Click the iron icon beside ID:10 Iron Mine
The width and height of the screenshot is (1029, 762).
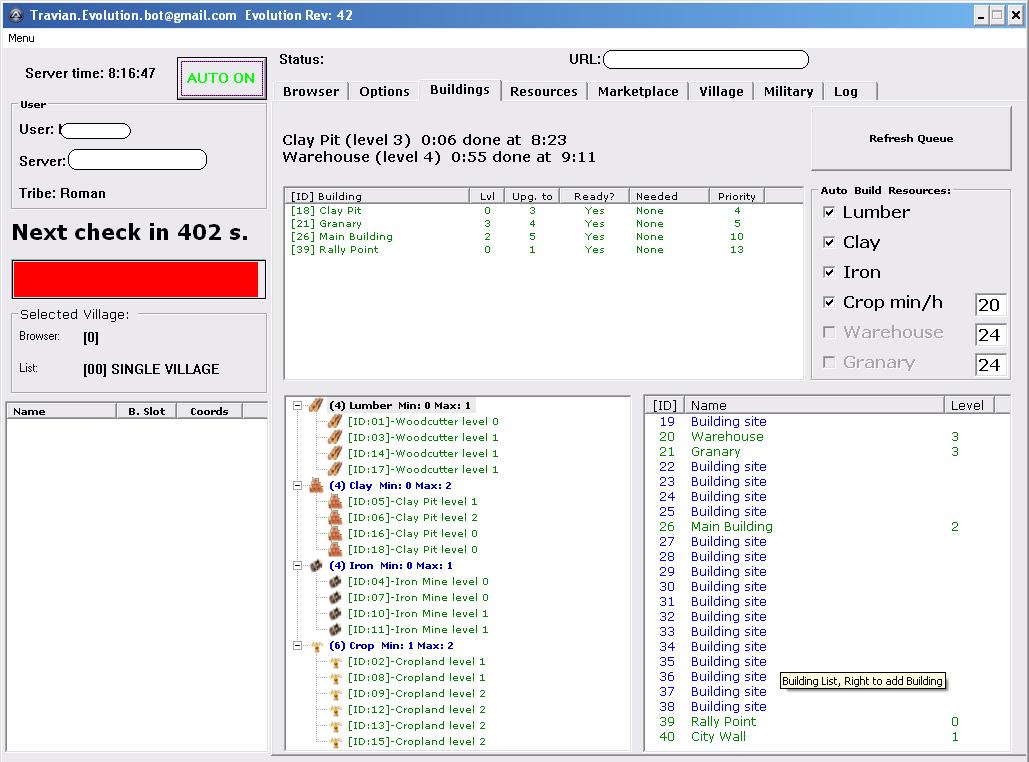(x=336, y=614)
